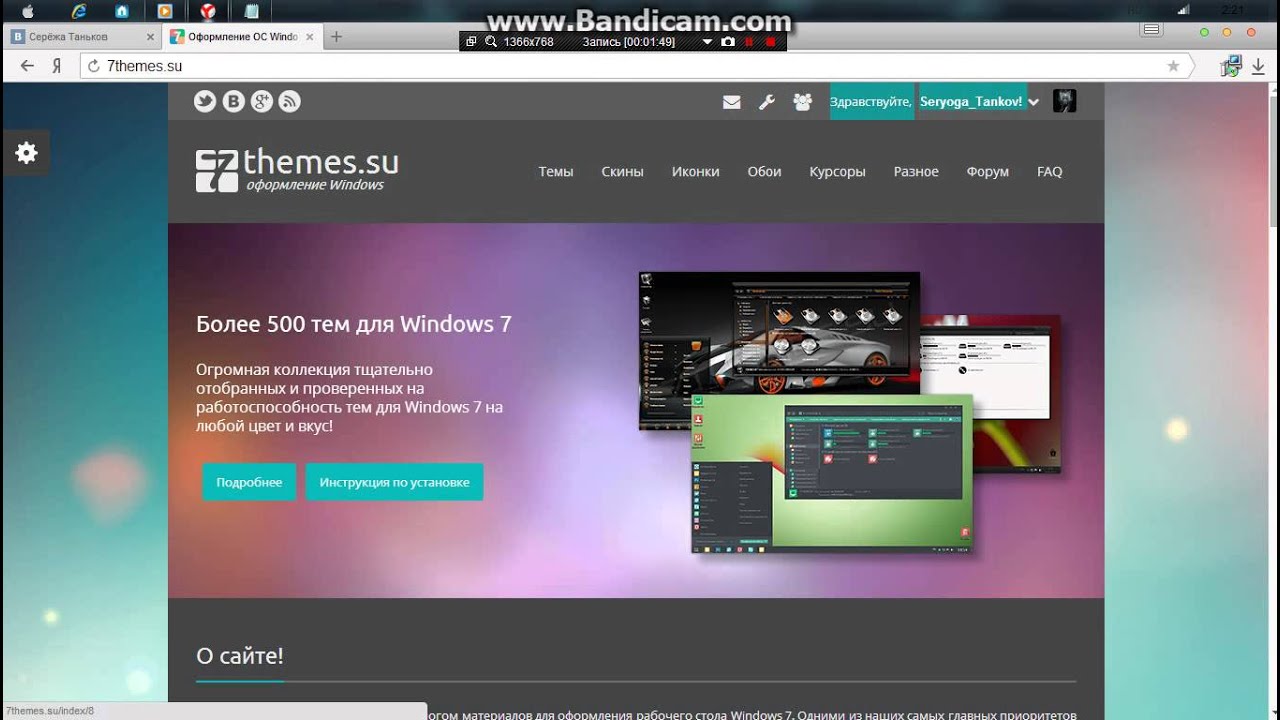Open the Темы menu
The height and width of the screenshot is (720, 1280).
[556, 171]
